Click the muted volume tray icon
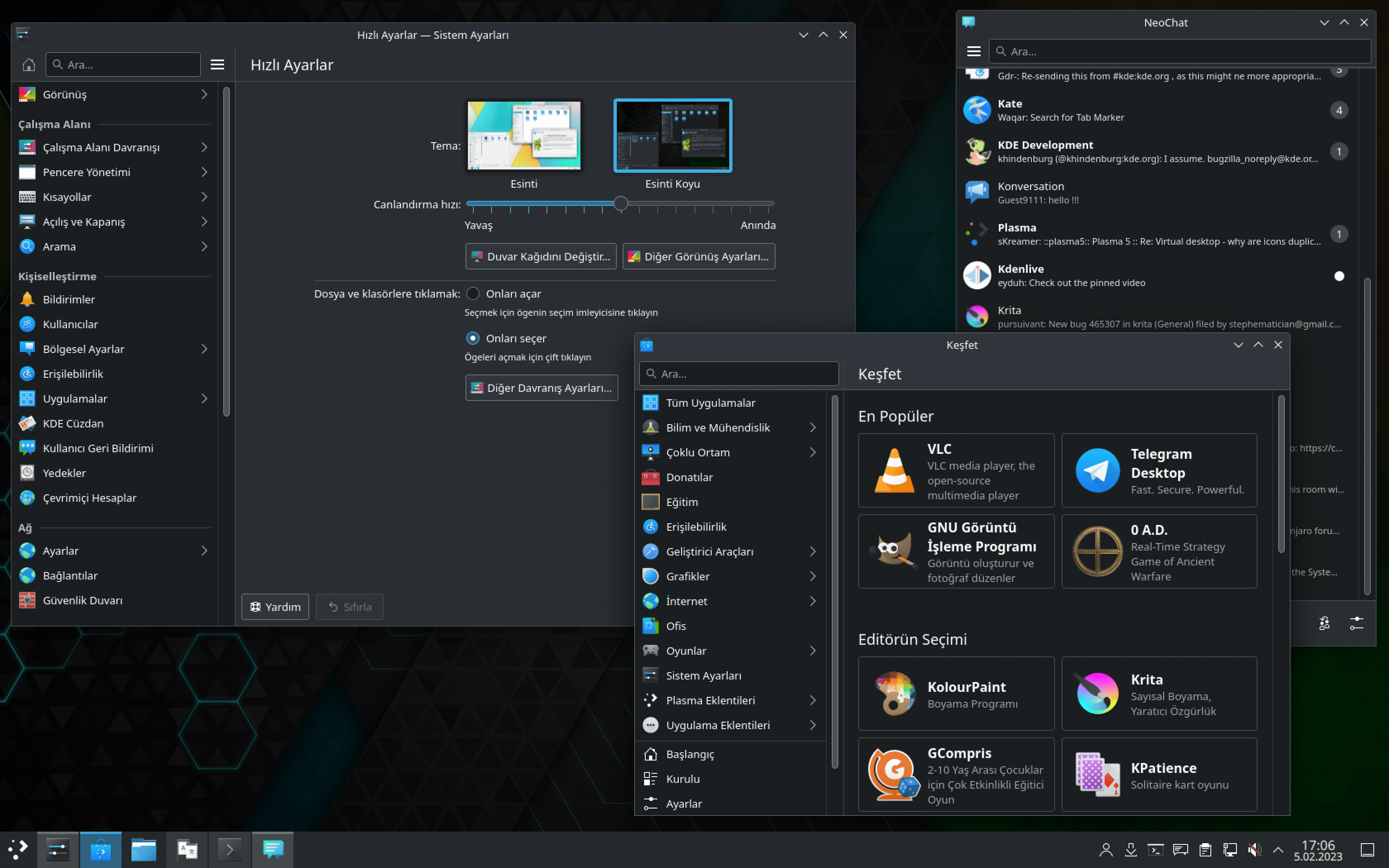 point(1254,850)
